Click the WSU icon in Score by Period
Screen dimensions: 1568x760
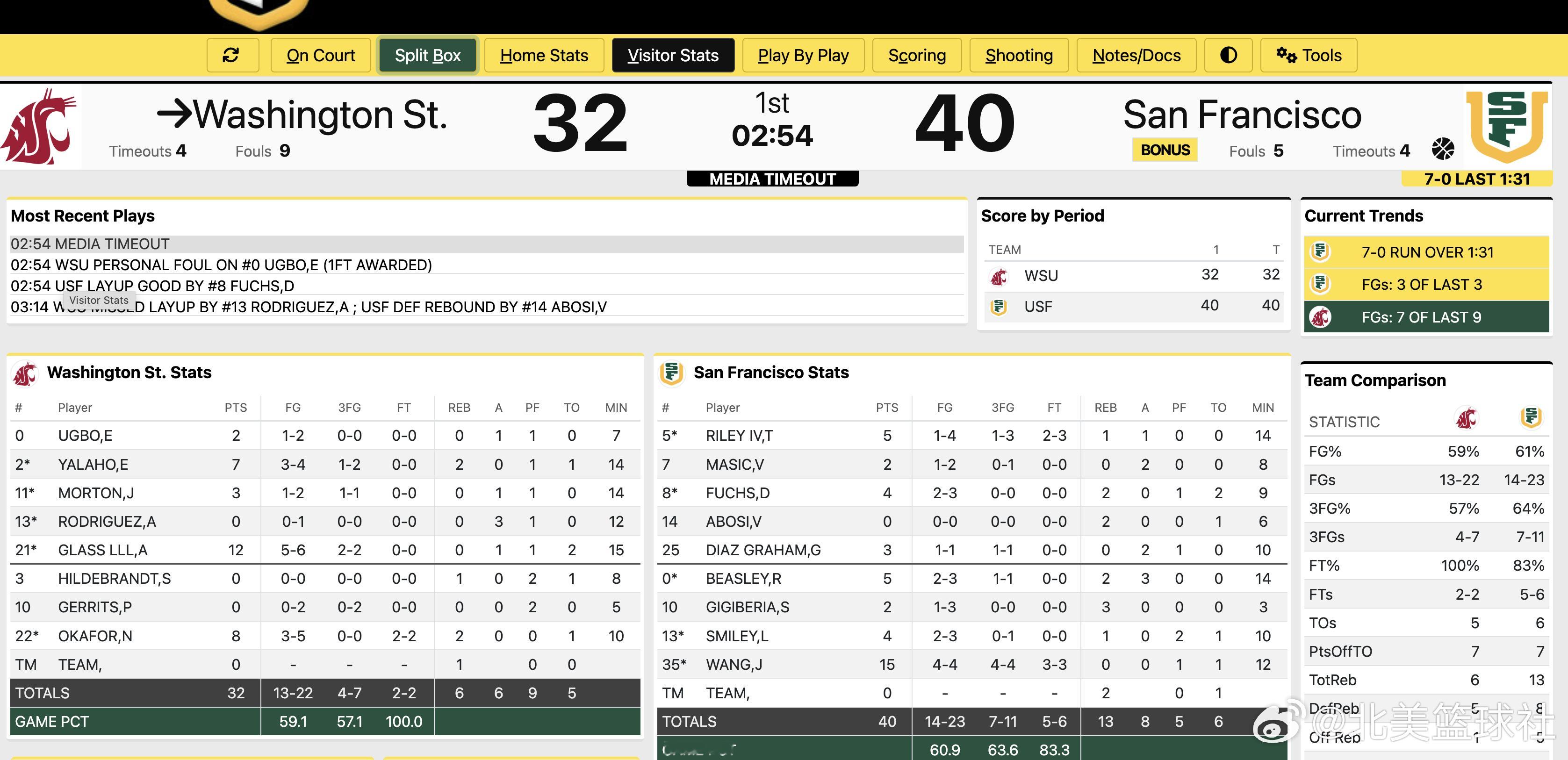998,277
